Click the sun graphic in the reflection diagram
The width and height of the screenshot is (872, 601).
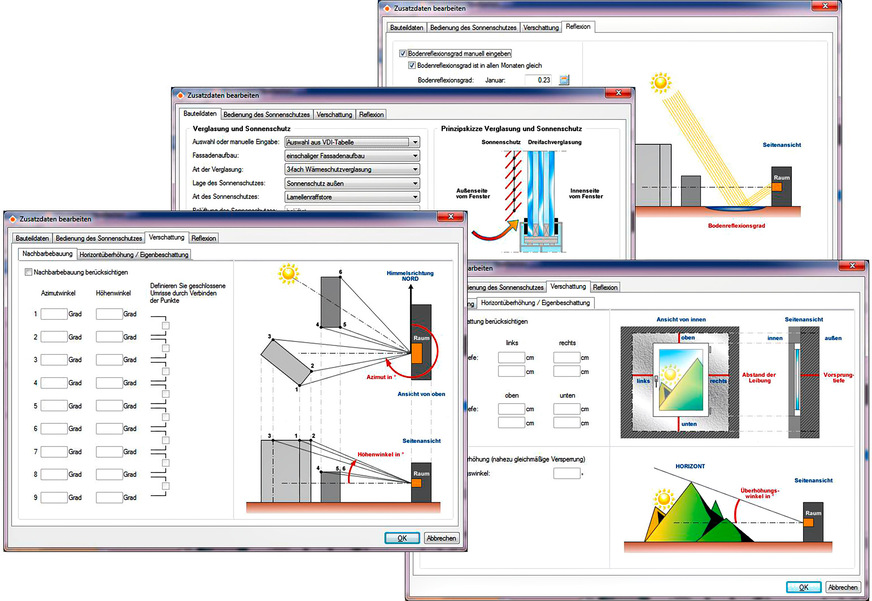tap(659, 83)
